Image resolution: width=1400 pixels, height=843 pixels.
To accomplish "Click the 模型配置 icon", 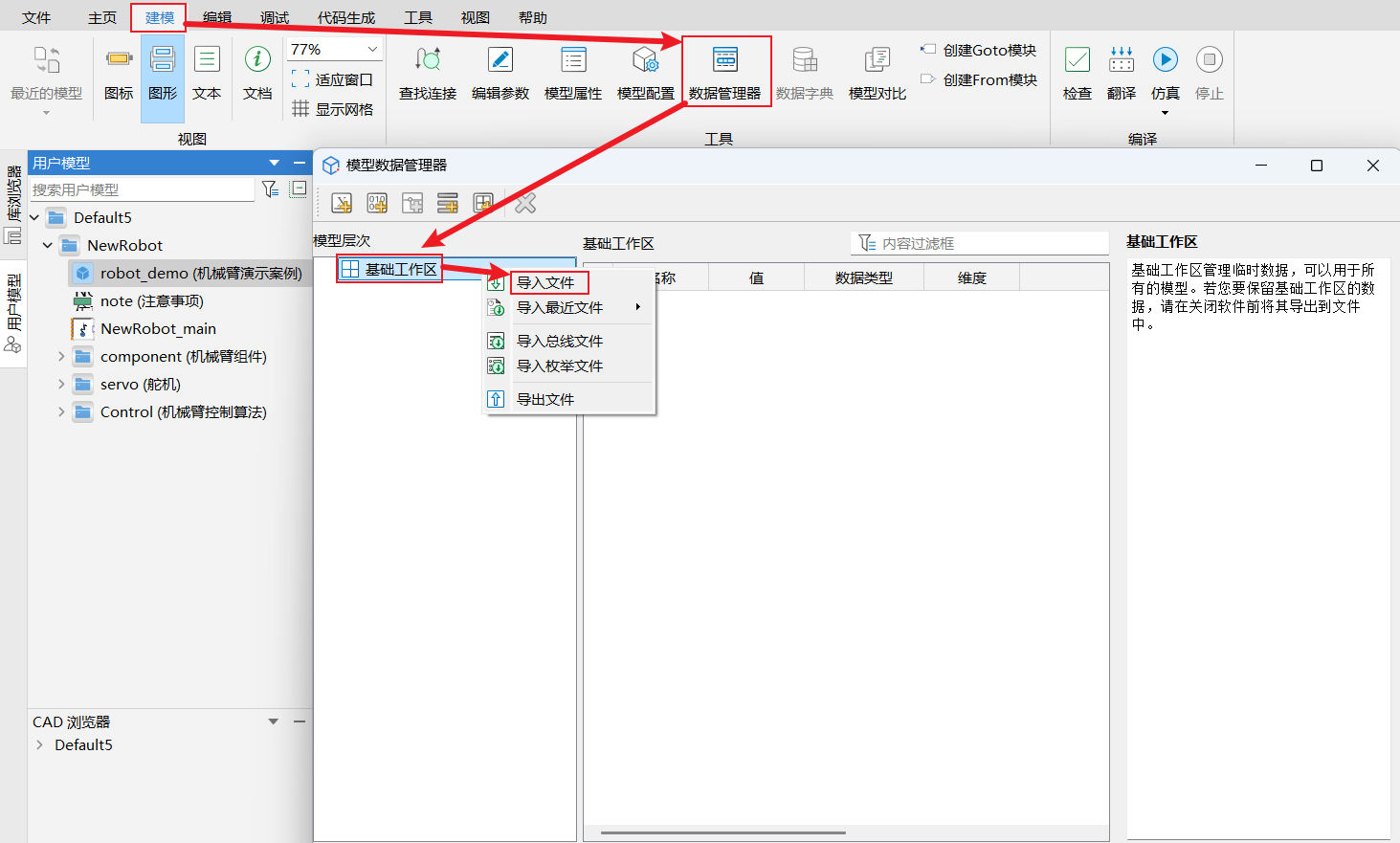I will (645, 72).
